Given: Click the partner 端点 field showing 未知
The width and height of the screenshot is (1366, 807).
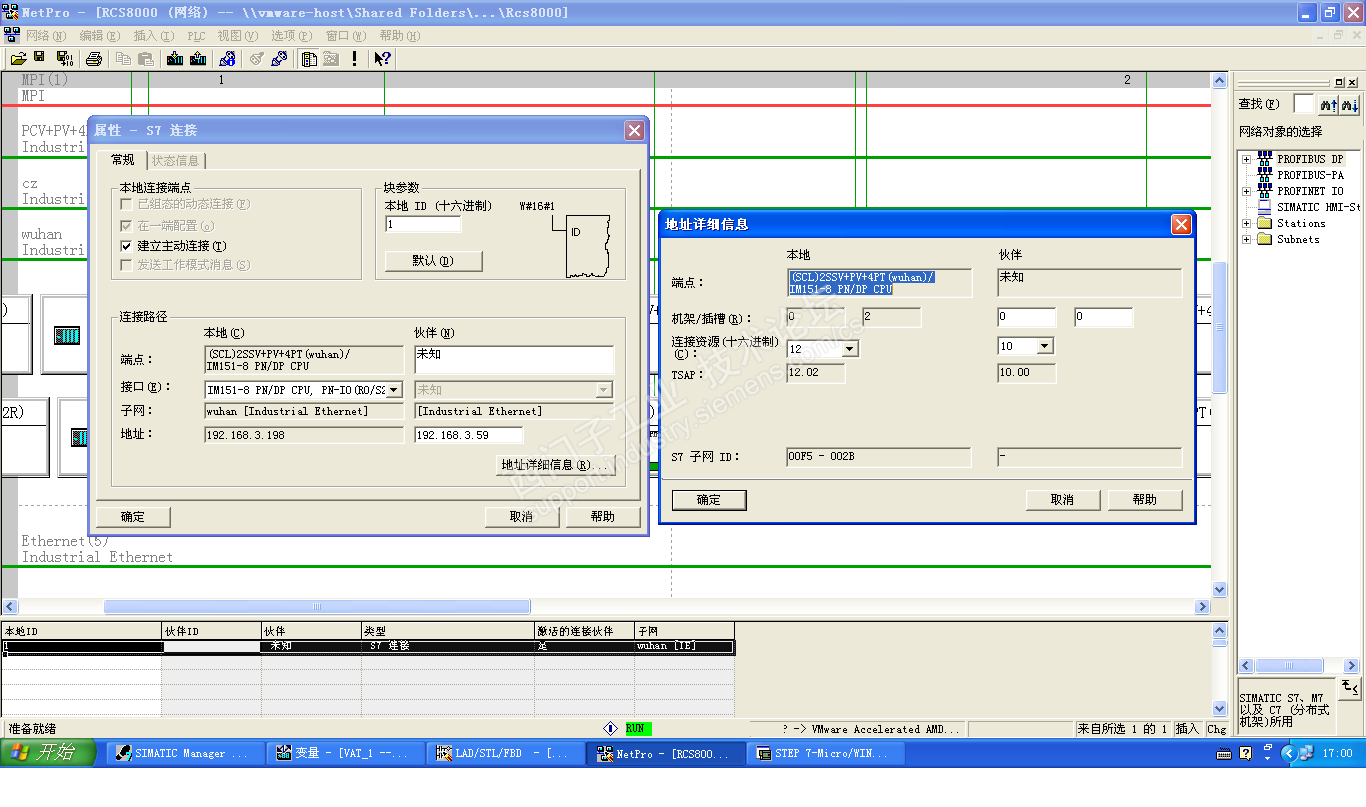Looking at the screenshot, I should point(514,360).
